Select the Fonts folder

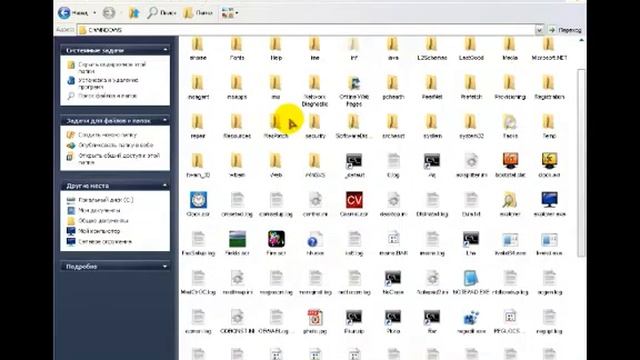pyautogui.click(x=237, y=48)
